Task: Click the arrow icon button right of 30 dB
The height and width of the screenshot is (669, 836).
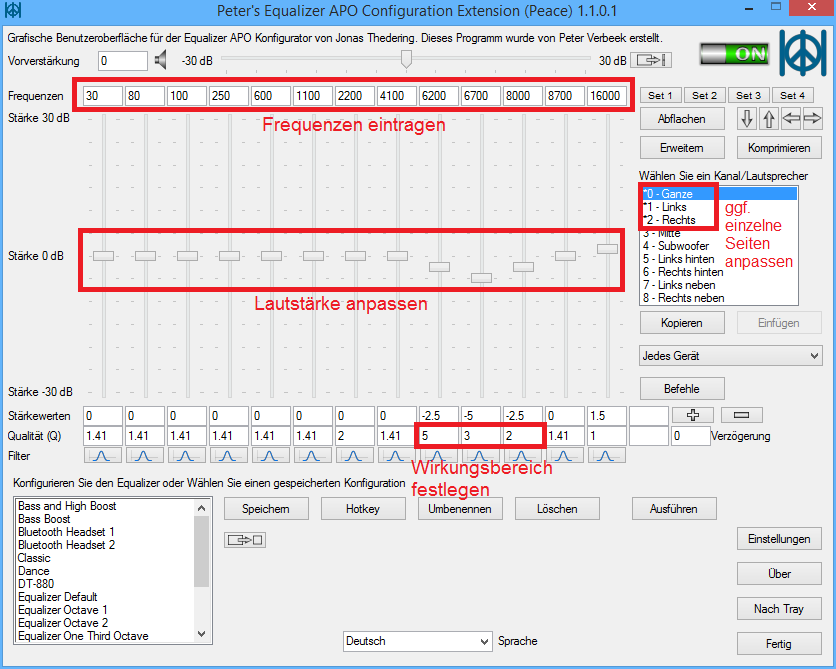Action: (x=650, y=60)
